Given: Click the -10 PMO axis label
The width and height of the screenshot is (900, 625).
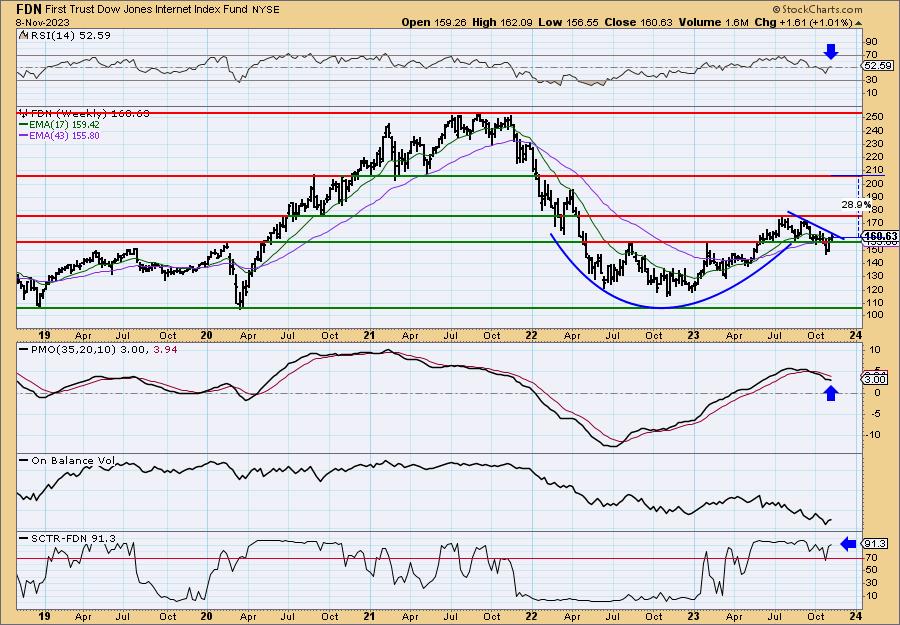Looking at the screenshot, I should [874, 434].
